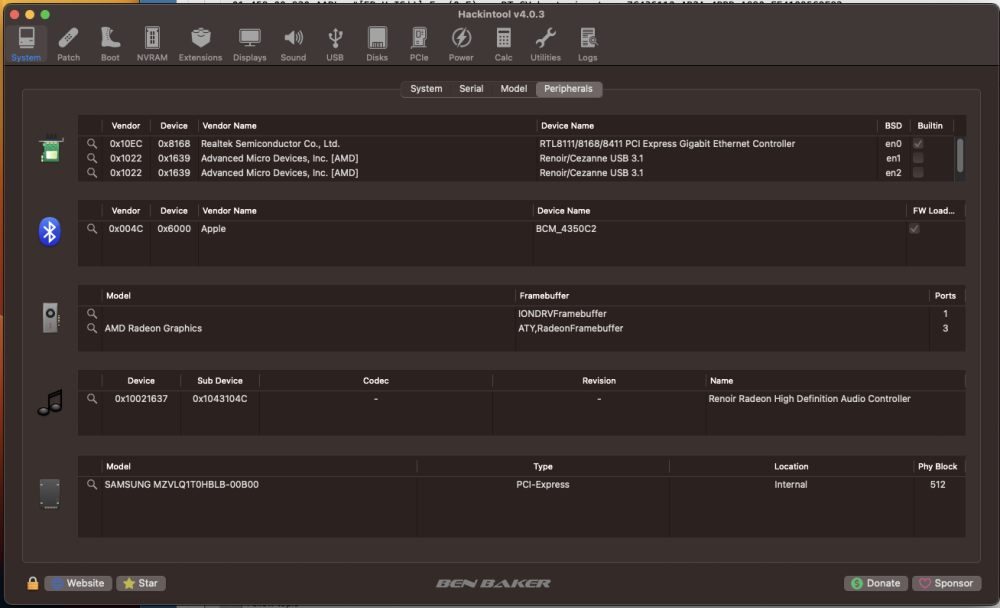
Task: Click magnifier icon beside BCM_4350C2 Bluetooth row
Action: (92, 228)
